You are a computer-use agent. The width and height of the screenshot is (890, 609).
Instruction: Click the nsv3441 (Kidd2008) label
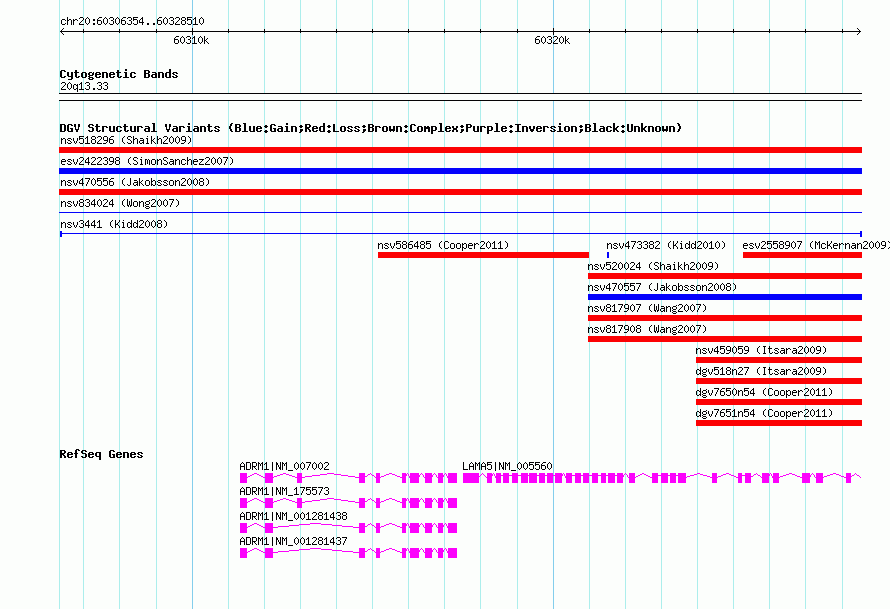pyautogui.click(x=114, y=224)
